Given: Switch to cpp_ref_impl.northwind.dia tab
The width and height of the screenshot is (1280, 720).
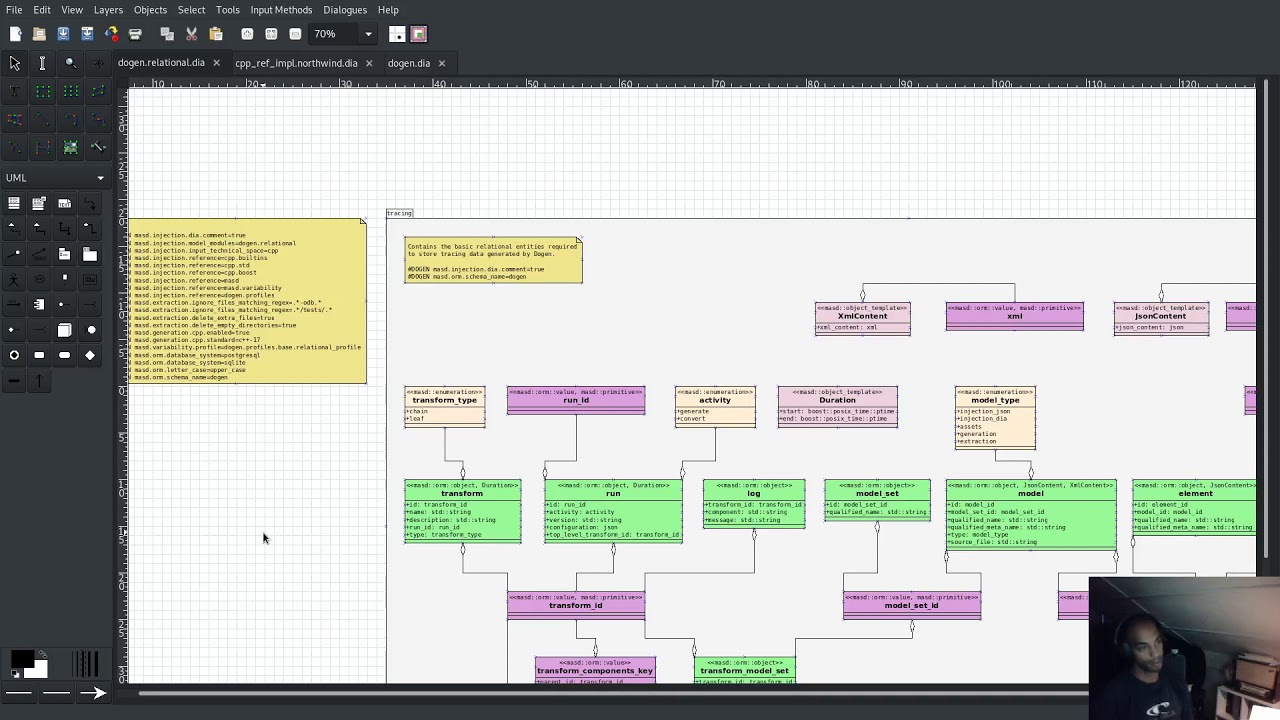Looking at the screenshot, I should (x=296, y=63).
